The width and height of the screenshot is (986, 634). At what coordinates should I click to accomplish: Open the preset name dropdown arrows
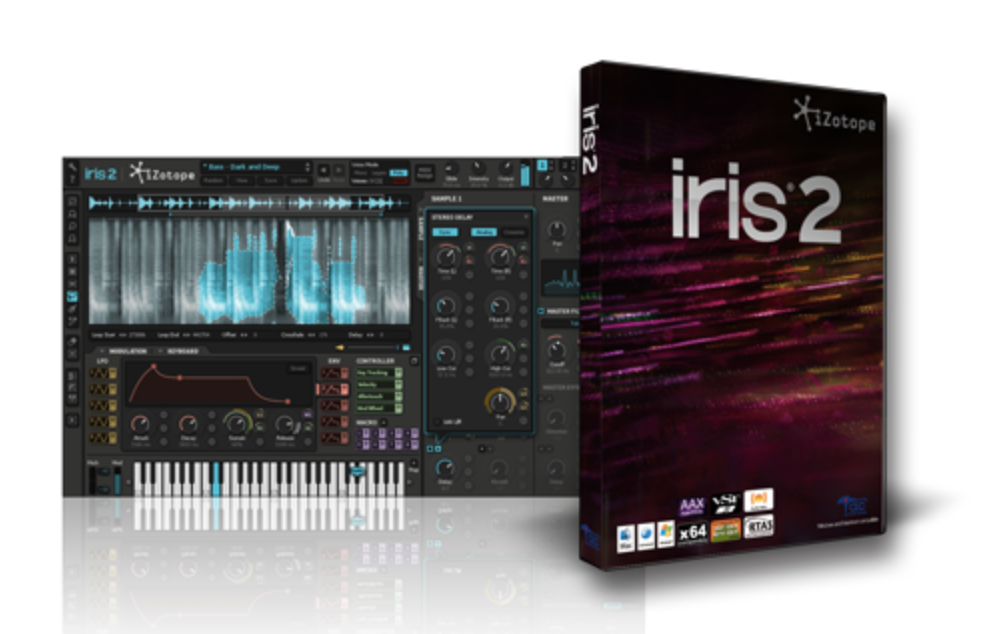pyautogui.click(x=307, y=167)
